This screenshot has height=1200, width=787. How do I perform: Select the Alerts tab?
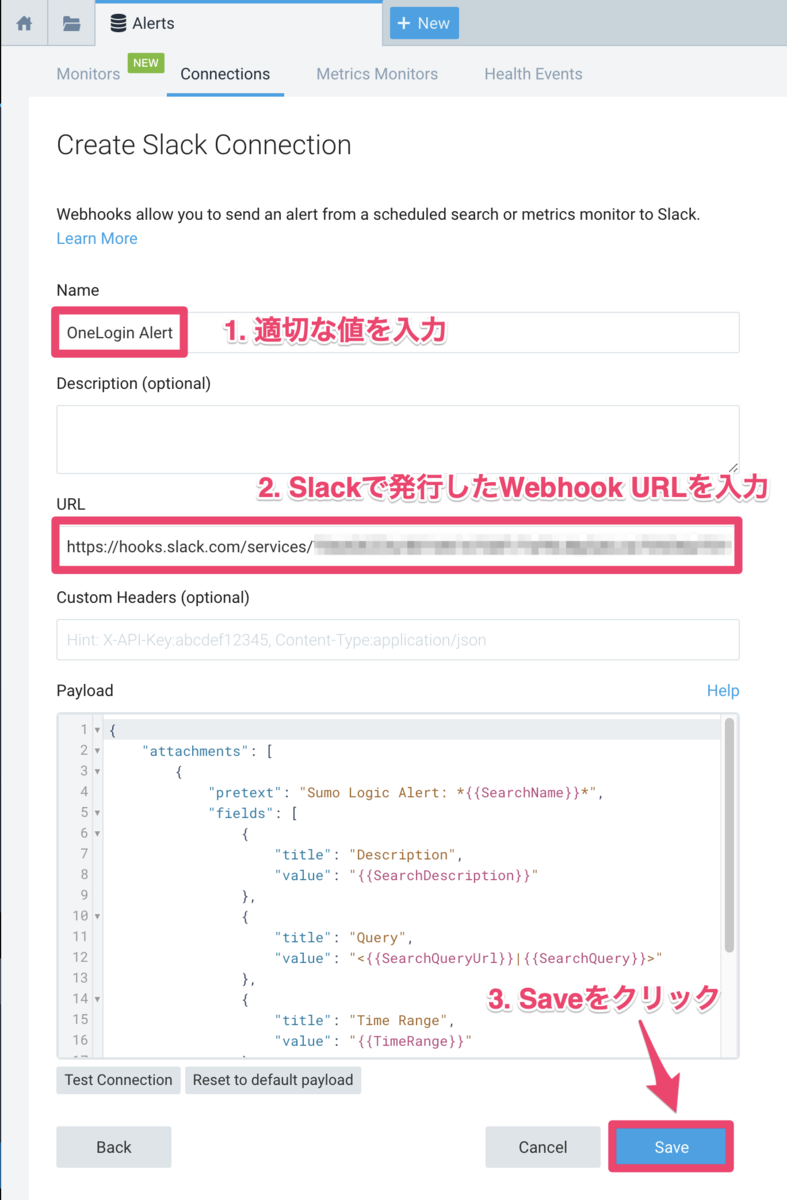238,23
